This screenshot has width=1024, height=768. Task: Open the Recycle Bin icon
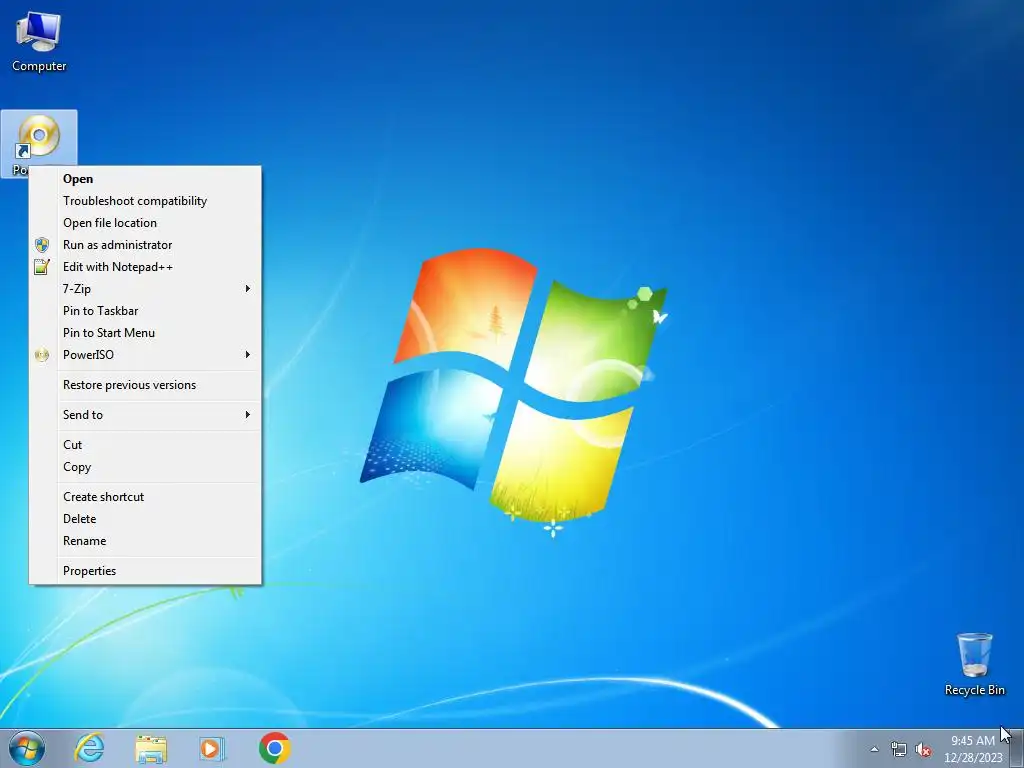(x=974, y=664)
